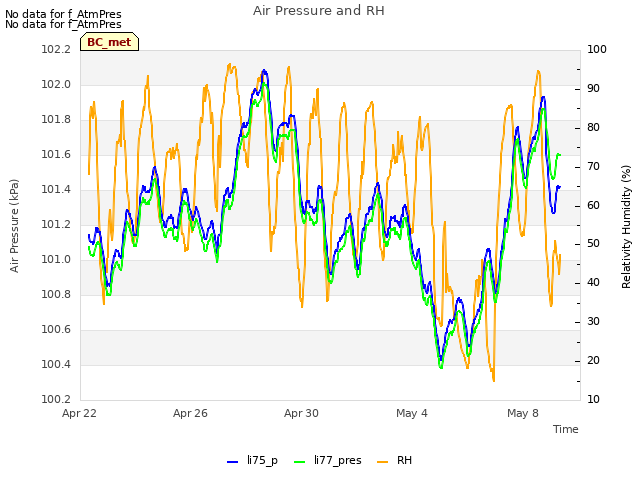Image resolution: width=640 pixels, height=480 pixels.
Task: Click the Apr 22 x-axis tick label
Action: (x=79, y=413)
